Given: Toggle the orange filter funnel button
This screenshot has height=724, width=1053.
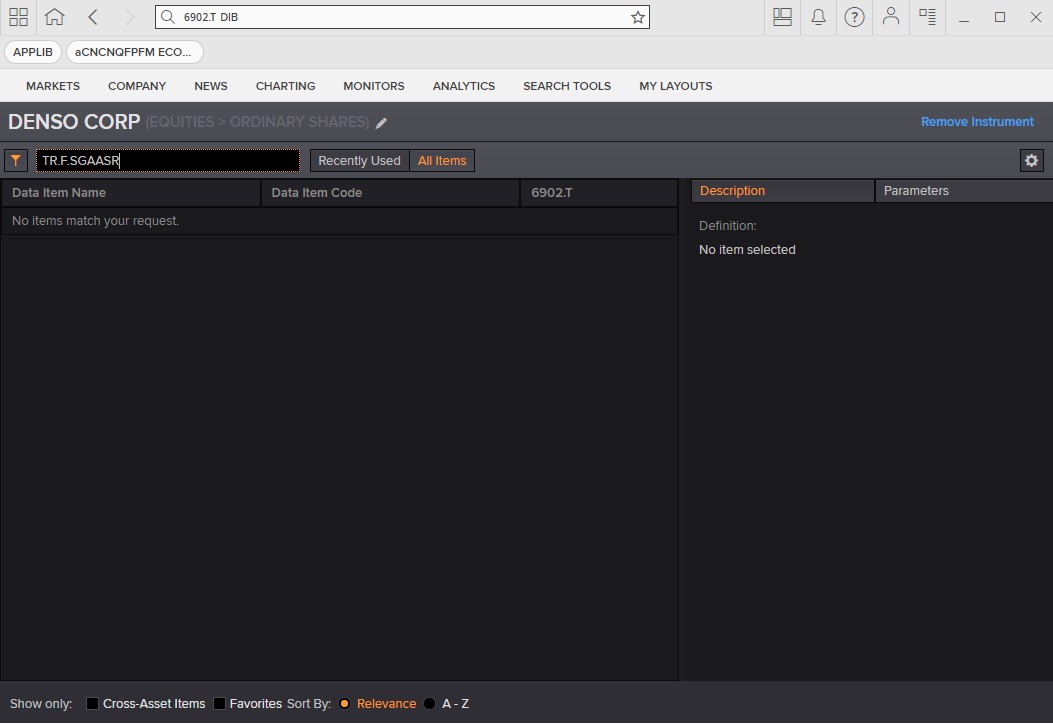Looking at the screenshot, I should click(x=15, y=161).
